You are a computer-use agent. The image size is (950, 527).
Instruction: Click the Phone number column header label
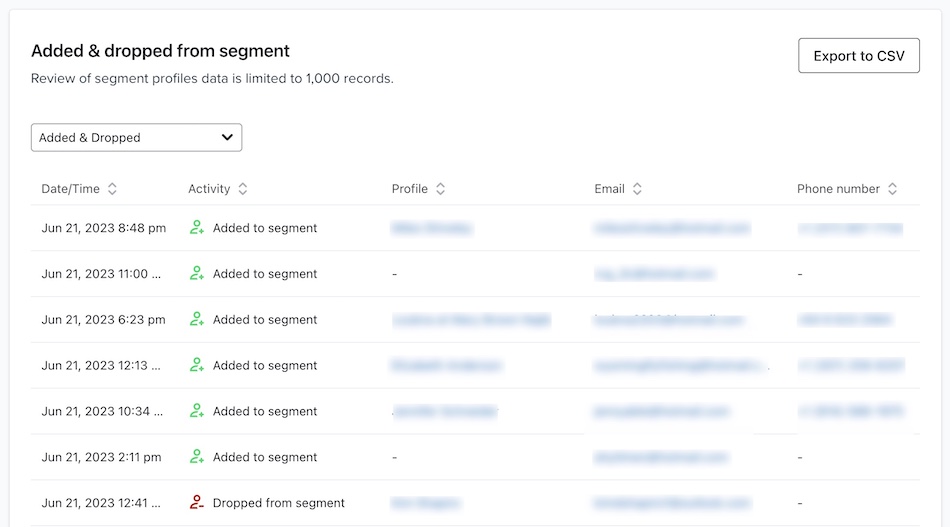tap(838, 189)
